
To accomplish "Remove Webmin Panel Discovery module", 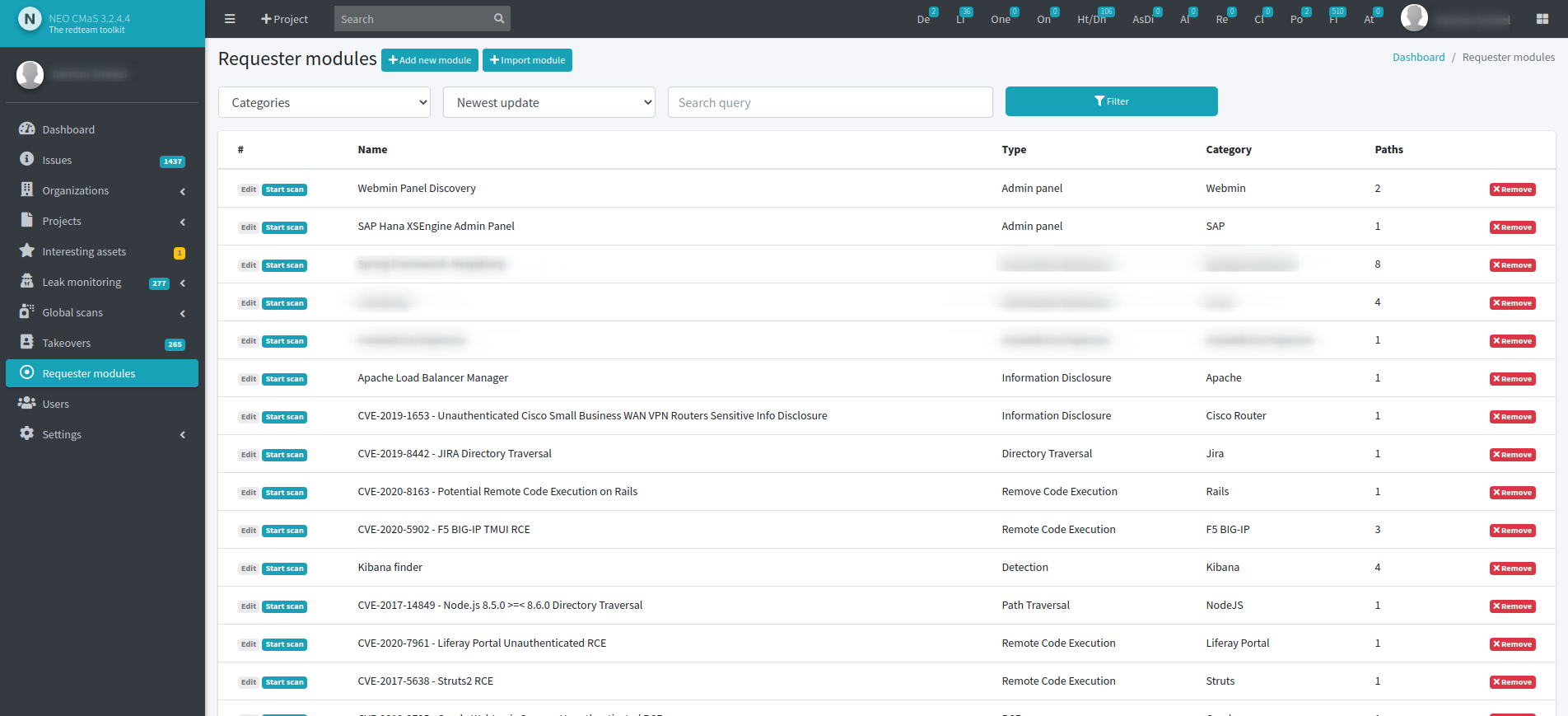I will [x=1512, y=190].
